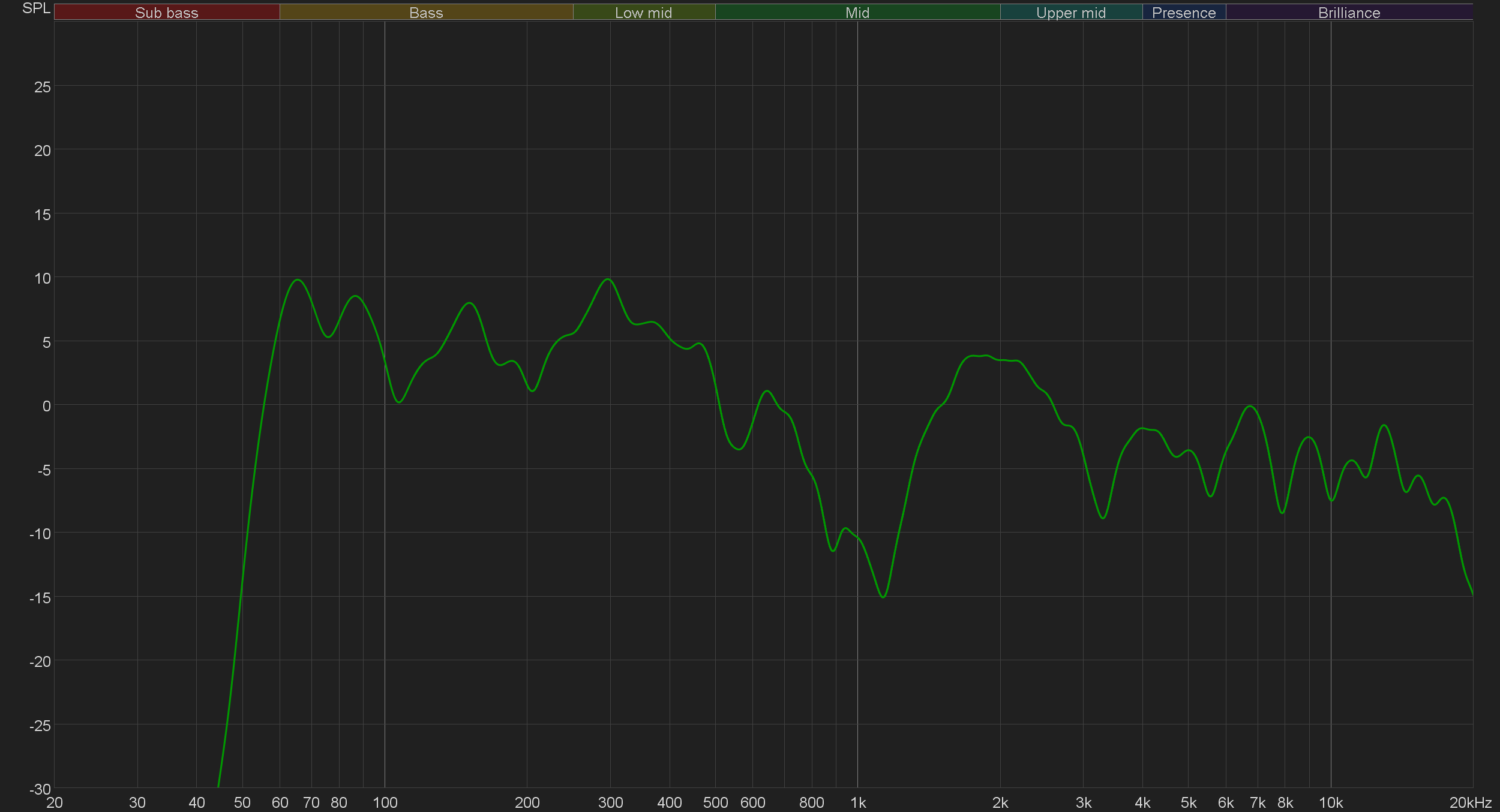Click the curve peak near 65 Hz
Screen dimensions: 1500x812
tap(298, 280)
